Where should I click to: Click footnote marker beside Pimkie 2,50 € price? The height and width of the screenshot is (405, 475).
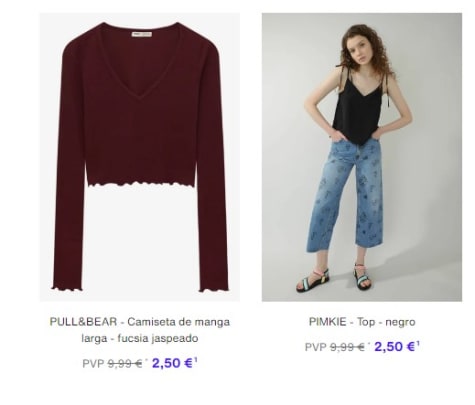tap(418, 343)
